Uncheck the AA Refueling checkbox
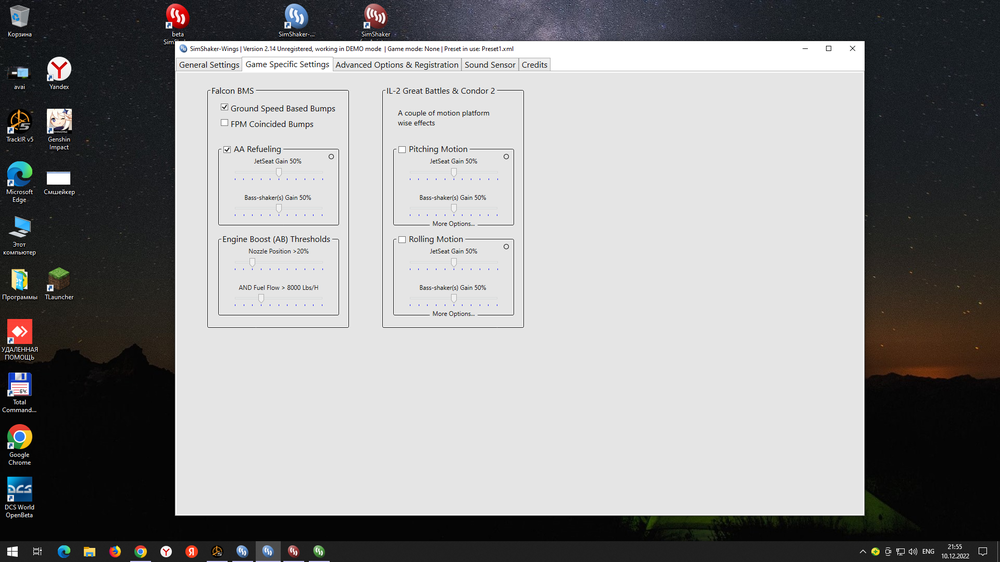1000x562 pixels. (227, 149)
